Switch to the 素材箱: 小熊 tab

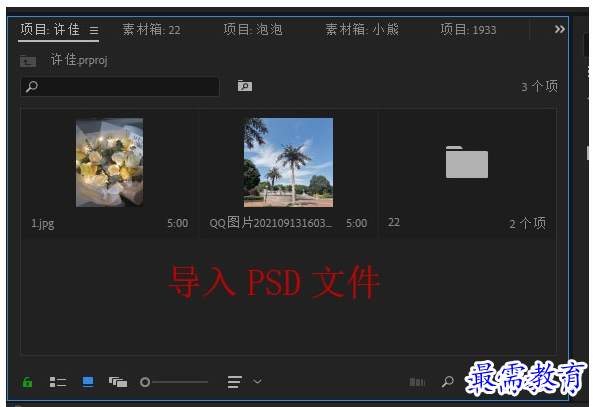362,30
